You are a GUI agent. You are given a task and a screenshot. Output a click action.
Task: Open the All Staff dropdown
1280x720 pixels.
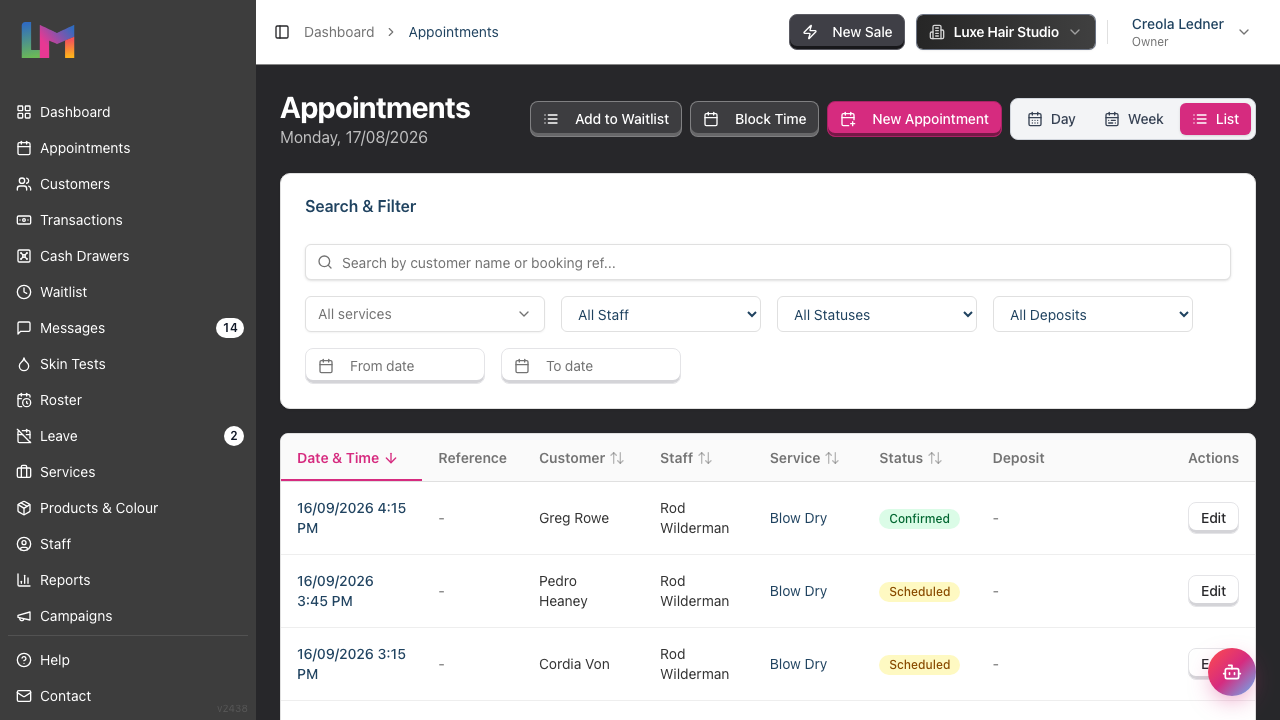coord(661,314)
